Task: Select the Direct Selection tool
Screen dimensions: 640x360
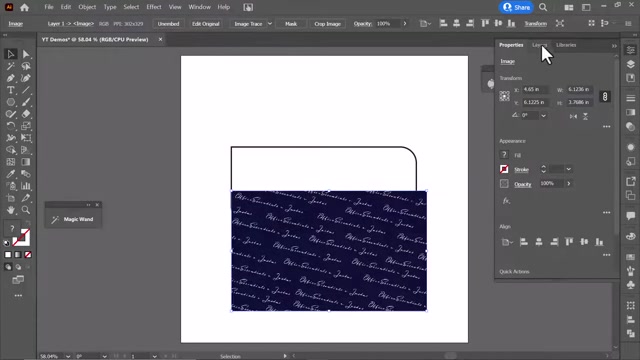Action: point(26,54)
